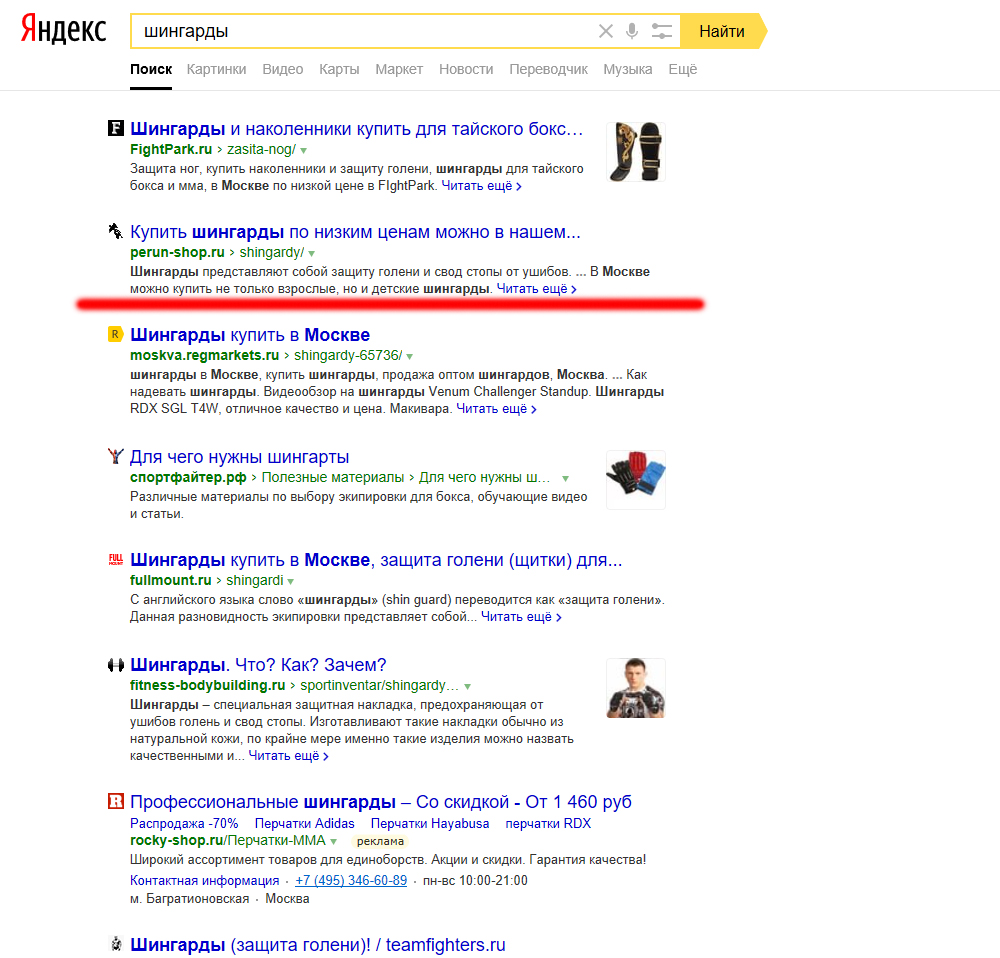Expand dropdown arrow next to rocky-shop.ru URL
1000x958 pixels.
click(334, 841)
